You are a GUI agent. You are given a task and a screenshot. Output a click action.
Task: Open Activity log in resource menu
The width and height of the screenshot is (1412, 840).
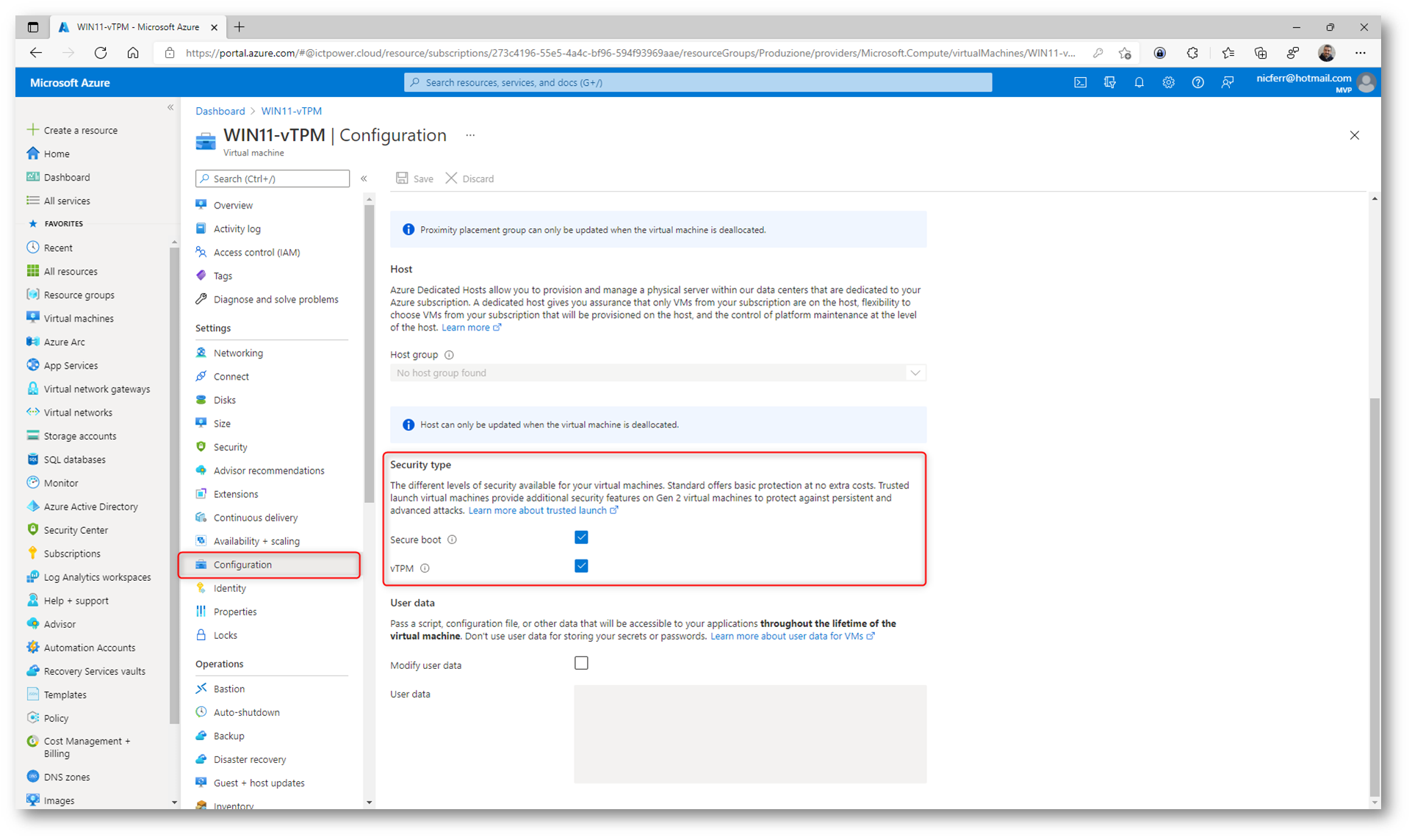(x=237, y=229)
